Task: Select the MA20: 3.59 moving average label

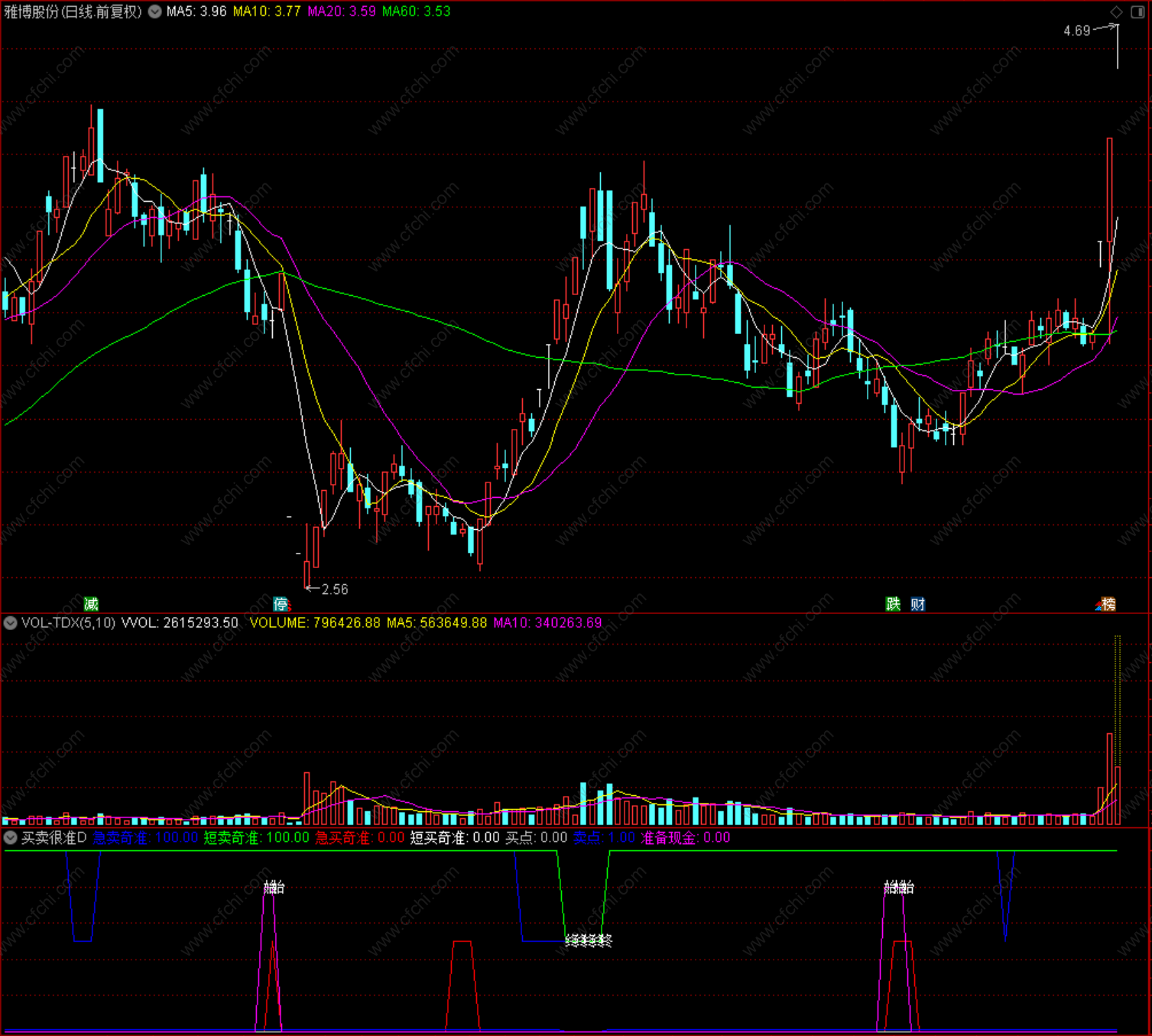Action: 342,11
